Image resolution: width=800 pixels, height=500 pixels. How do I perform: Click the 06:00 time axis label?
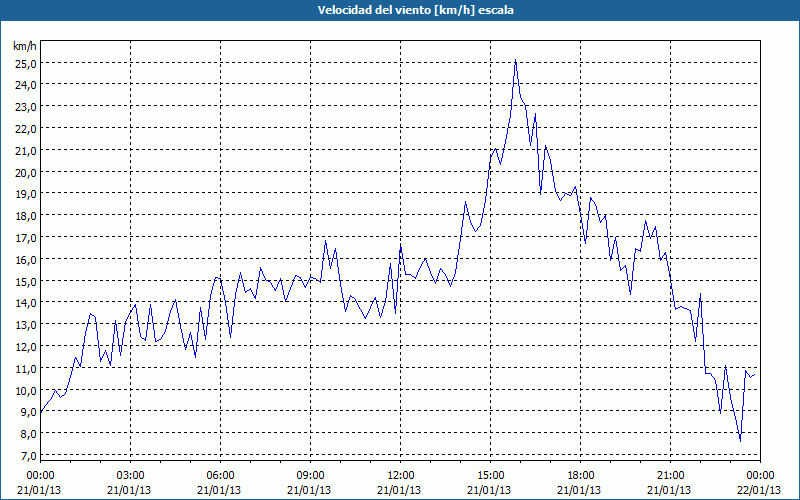[220, 476]
